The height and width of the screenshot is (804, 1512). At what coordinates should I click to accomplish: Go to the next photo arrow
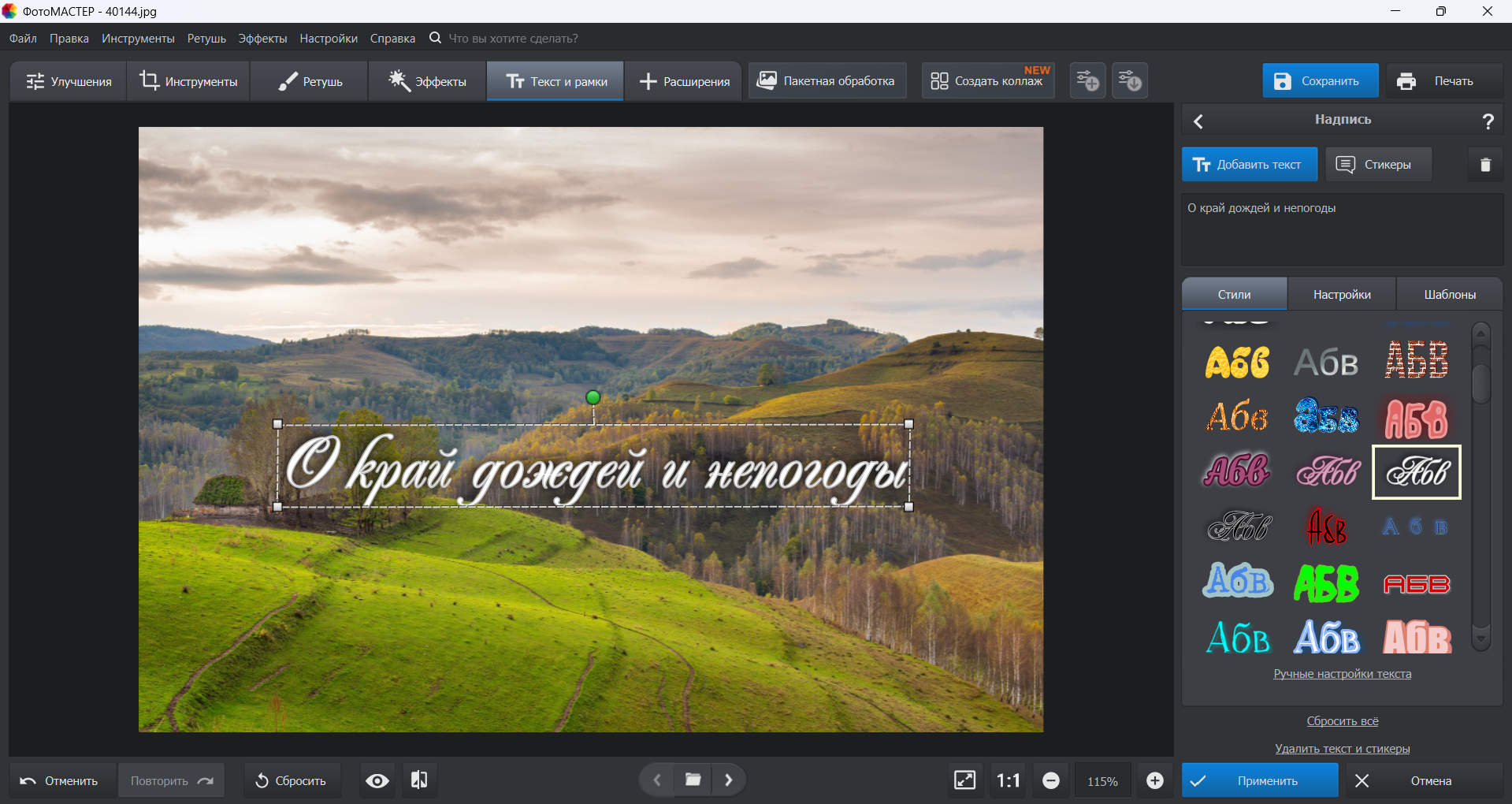(729, 780)
